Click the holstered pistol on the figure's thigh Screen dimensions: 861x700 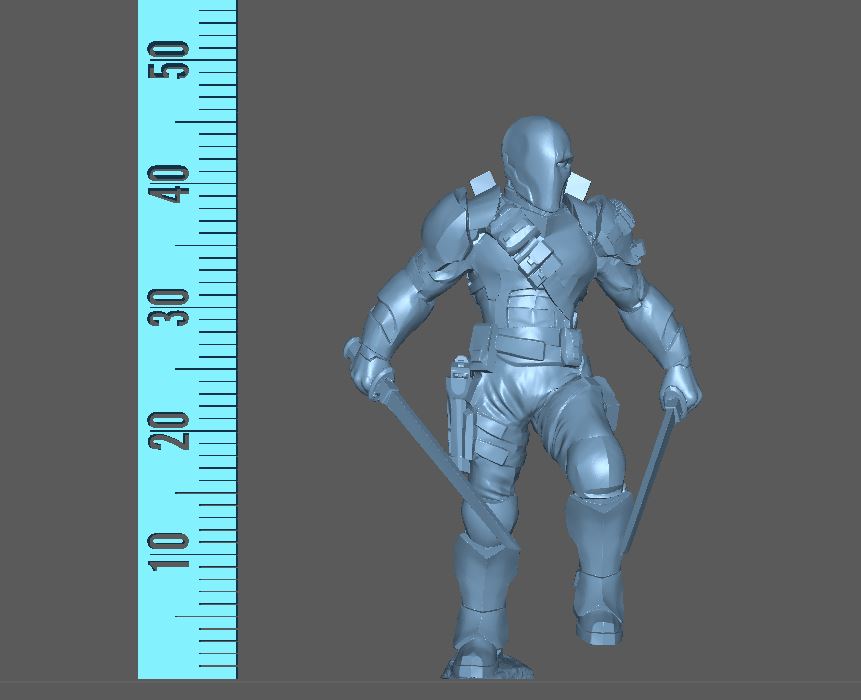[460, 405]
